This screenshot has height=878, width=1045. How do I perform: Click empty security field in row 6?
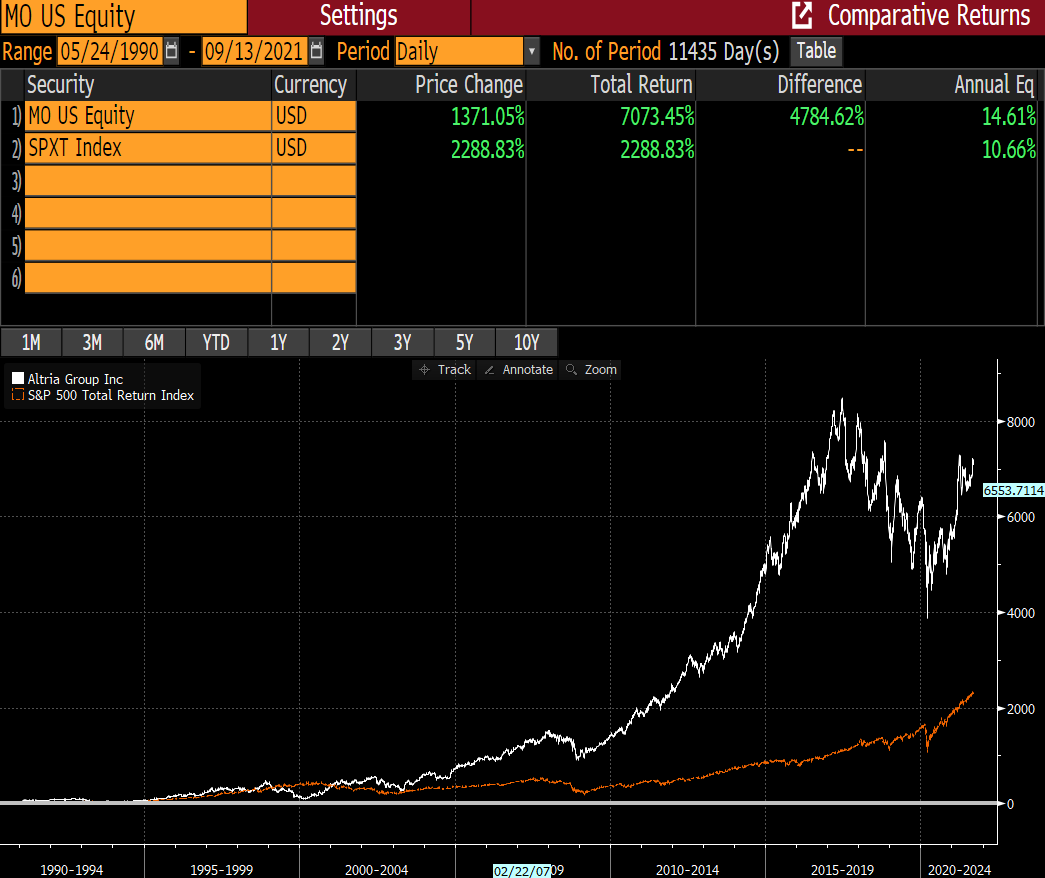(148, 277)
